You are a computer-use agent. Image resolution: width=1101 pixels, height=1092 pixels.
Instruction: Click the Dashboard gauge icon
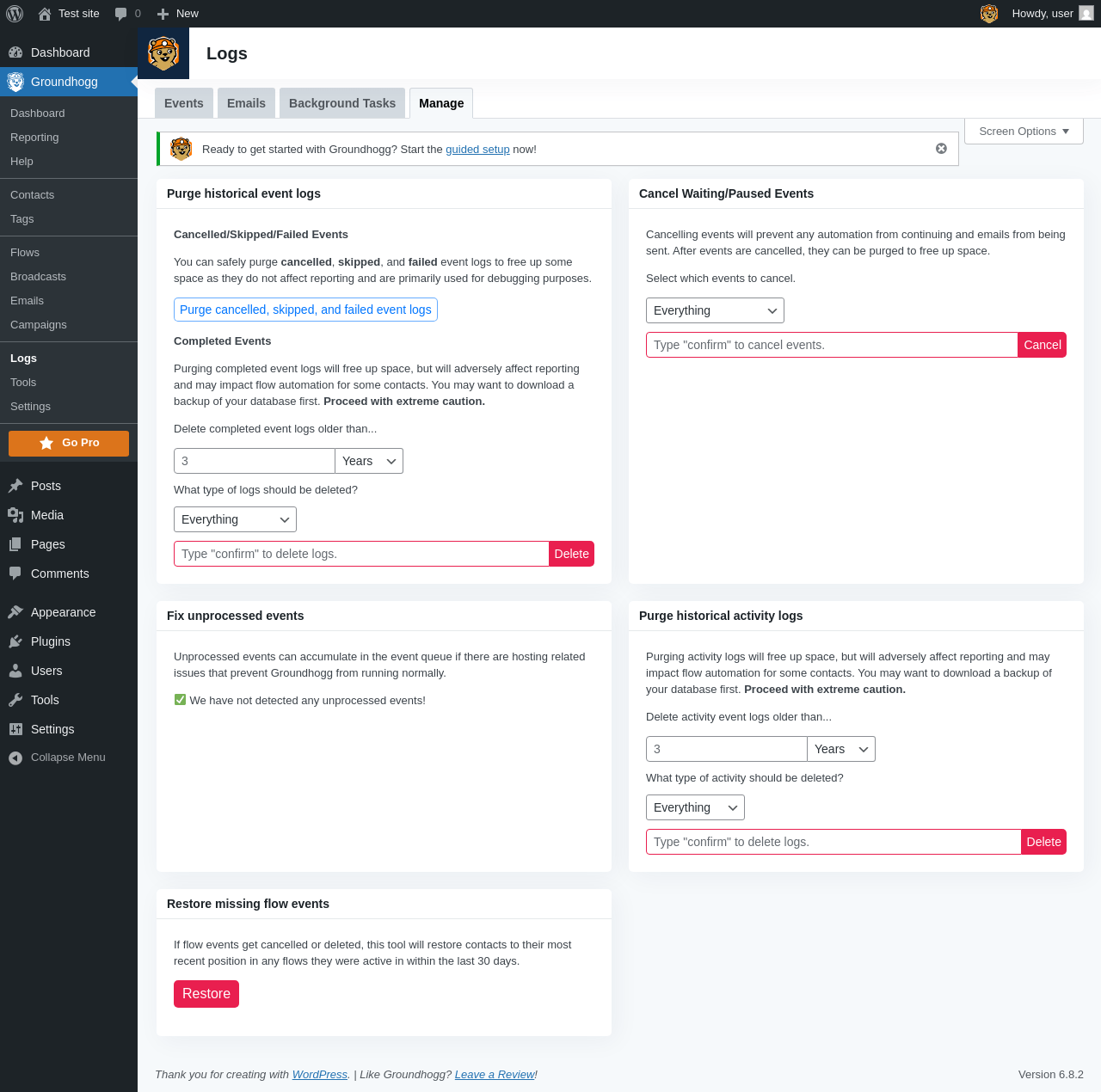[15, 52]
